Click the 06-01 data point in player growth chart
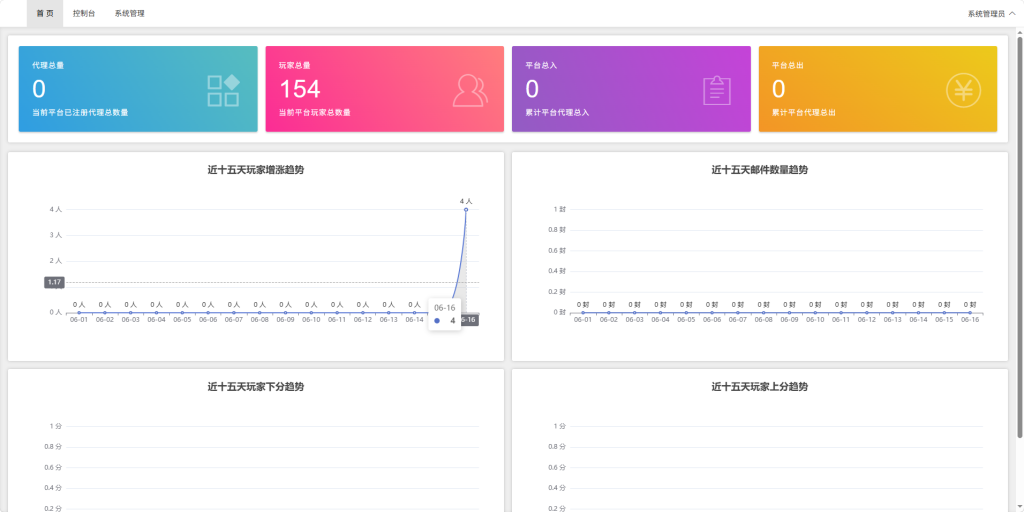 [x=79, y=313]
